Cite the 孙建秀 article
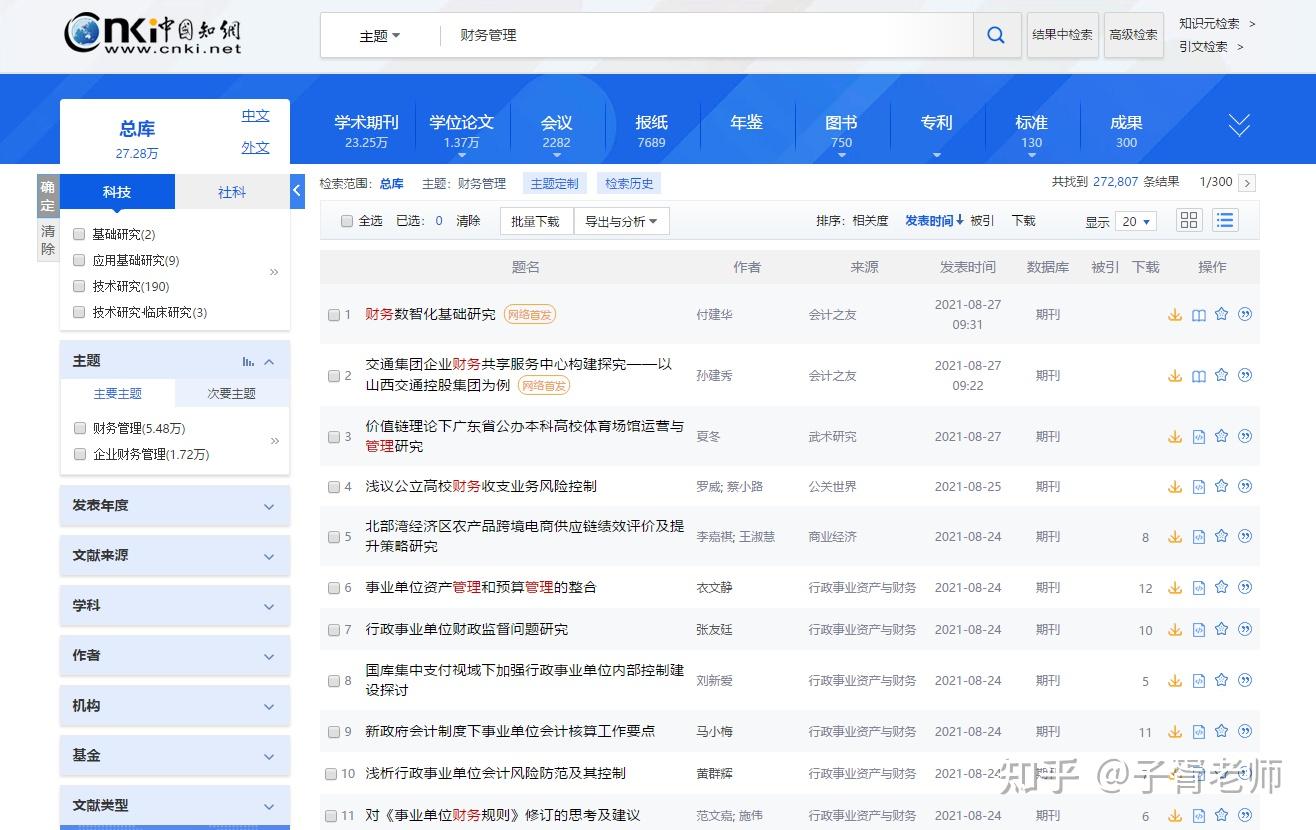This screenshot has height=830, width=1316. click(1245, 376)
